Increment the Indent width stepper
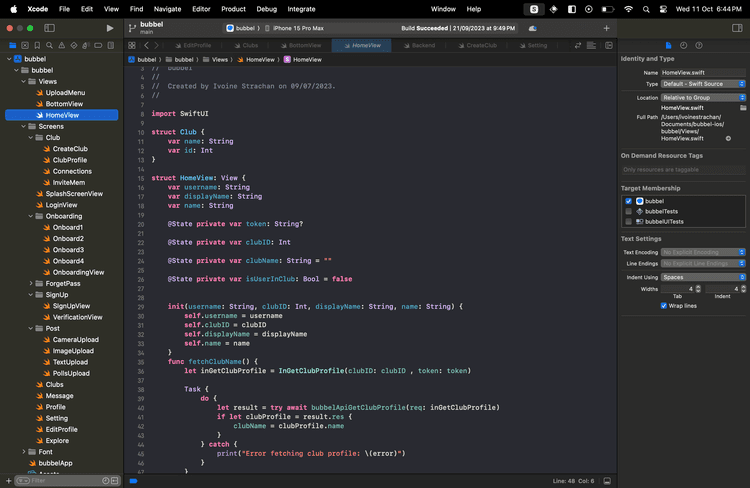This screenshot has height=488, width=750. tap(743, 287)
